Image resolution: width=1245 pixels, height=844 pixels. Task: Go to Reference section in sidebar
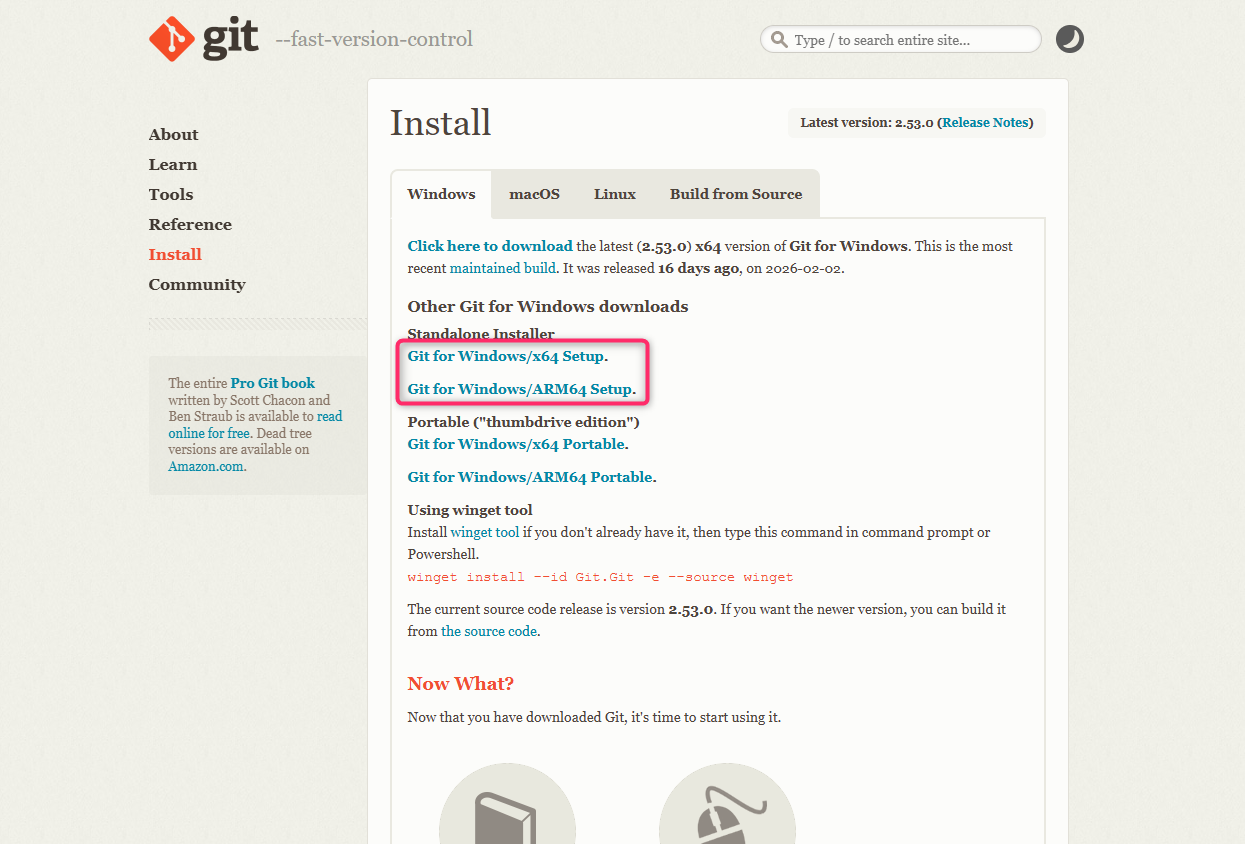click(x=190, y=225)
